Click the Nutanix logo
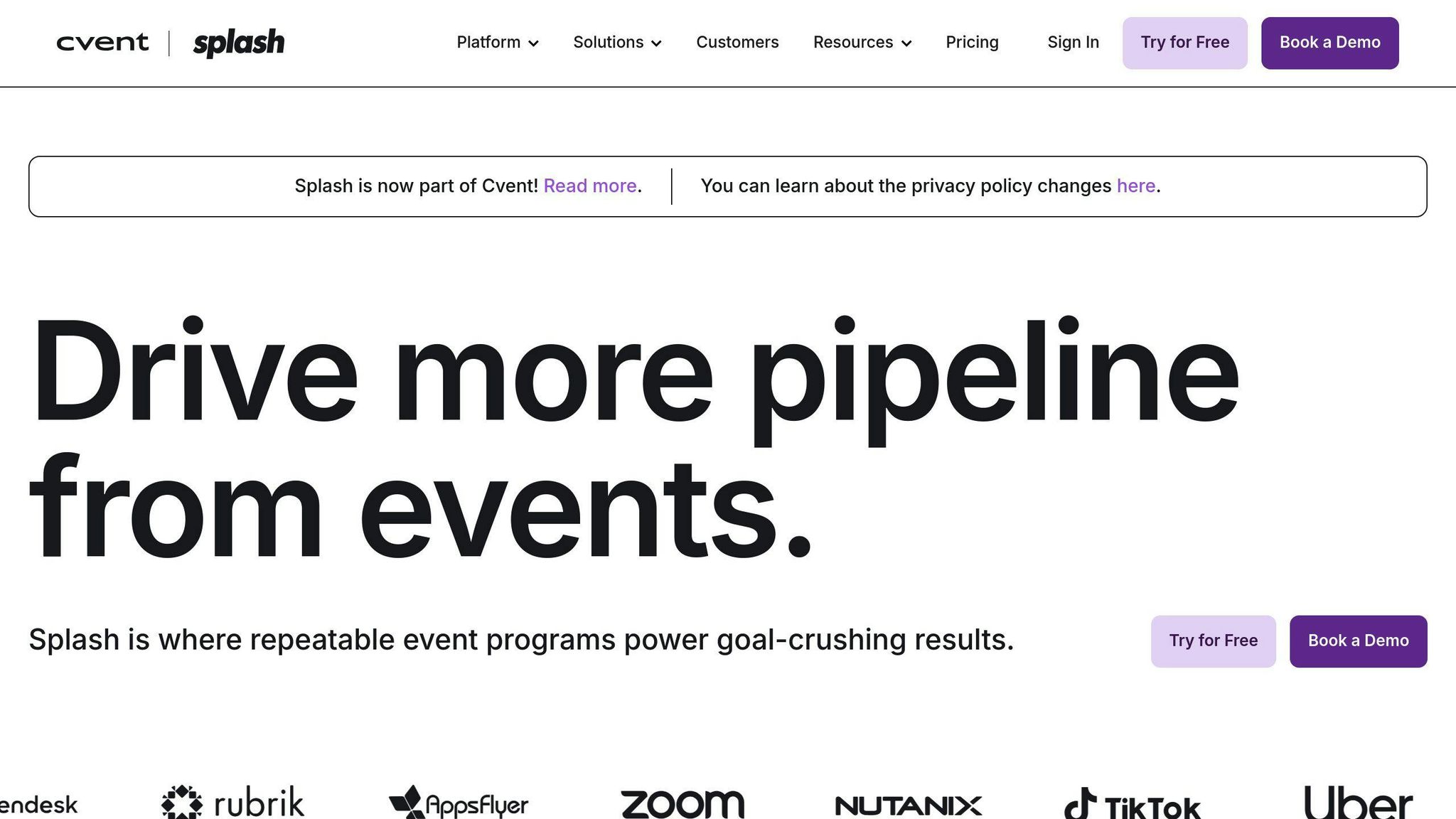Image resolution: width=1456 pixels, height=819 pixels. click(909, 805)
